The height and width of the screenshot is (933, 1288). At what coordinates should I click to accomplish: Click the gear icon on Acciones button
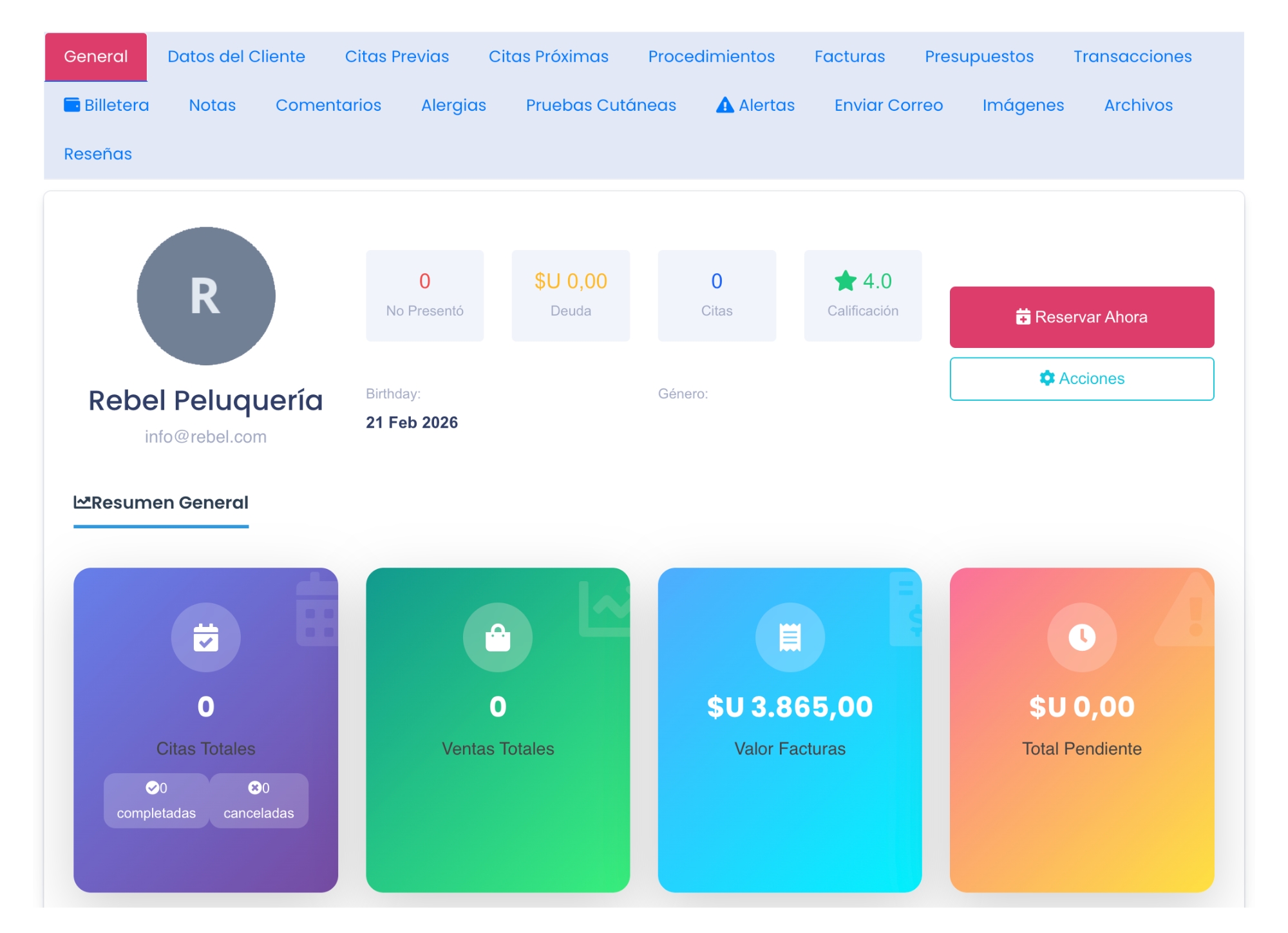[1047, 378]
